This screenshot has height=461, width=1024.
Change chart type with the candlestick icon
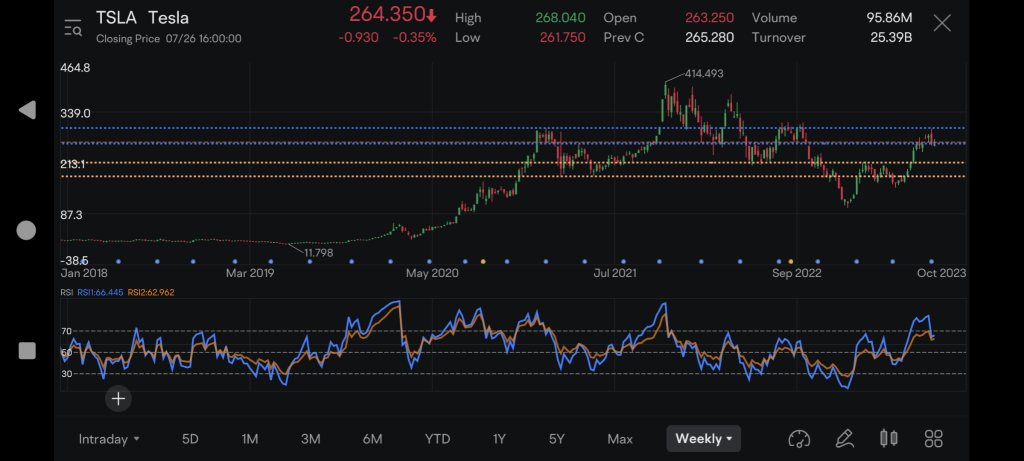889,438
